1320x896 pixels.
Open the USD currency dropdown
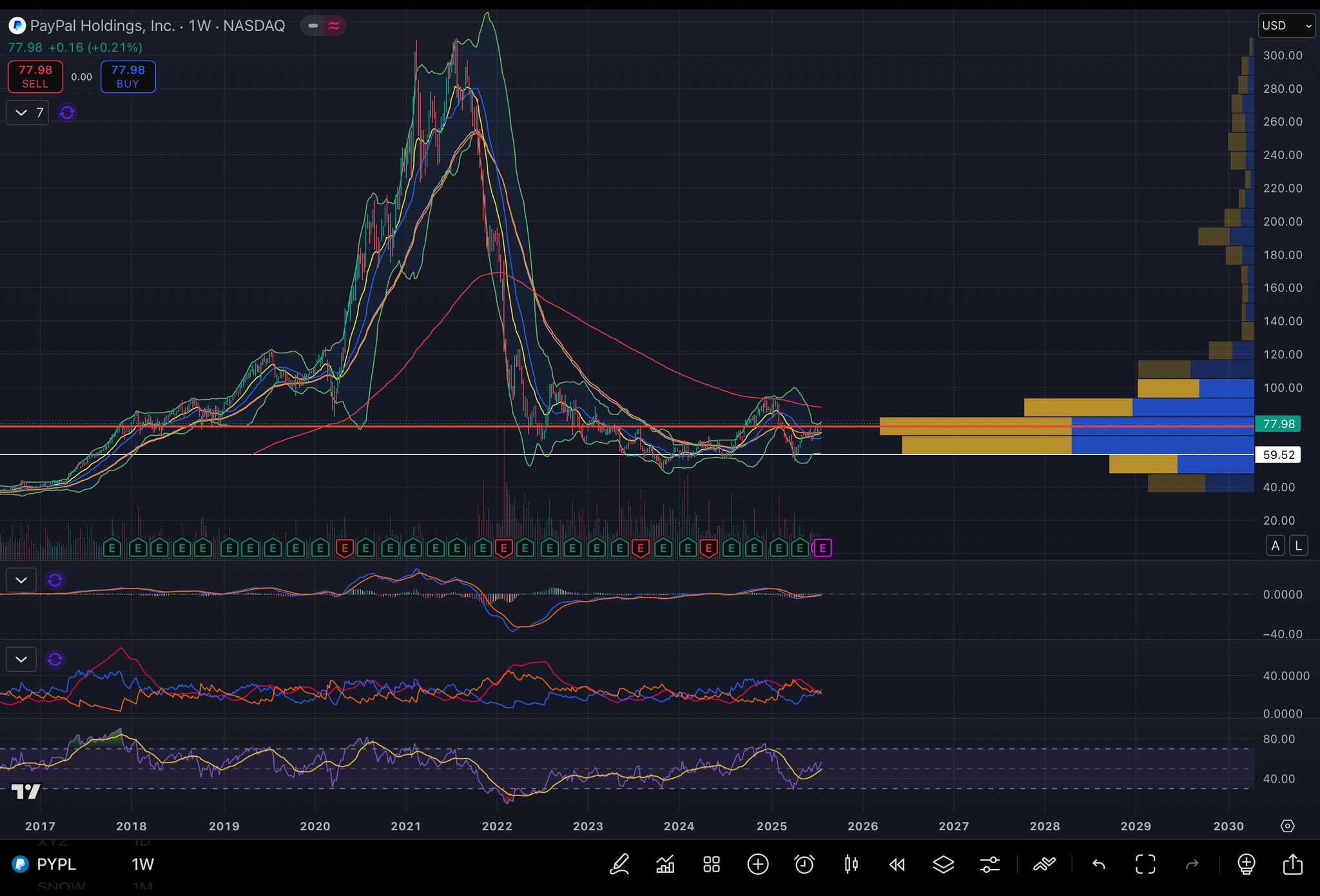click(1286, 26)
